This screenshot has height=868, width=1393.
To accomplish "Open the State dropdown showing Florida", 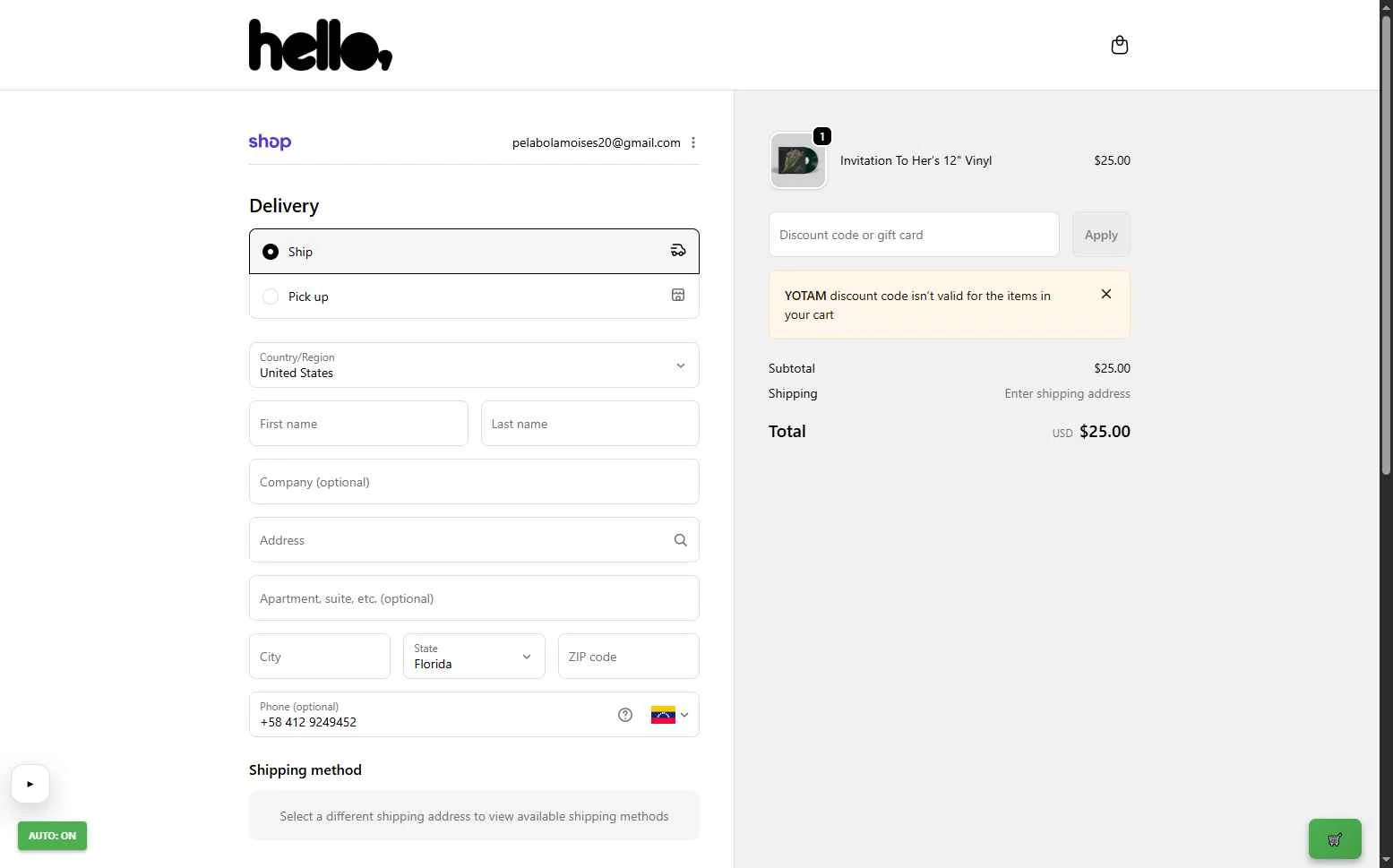I will point(474,656).
